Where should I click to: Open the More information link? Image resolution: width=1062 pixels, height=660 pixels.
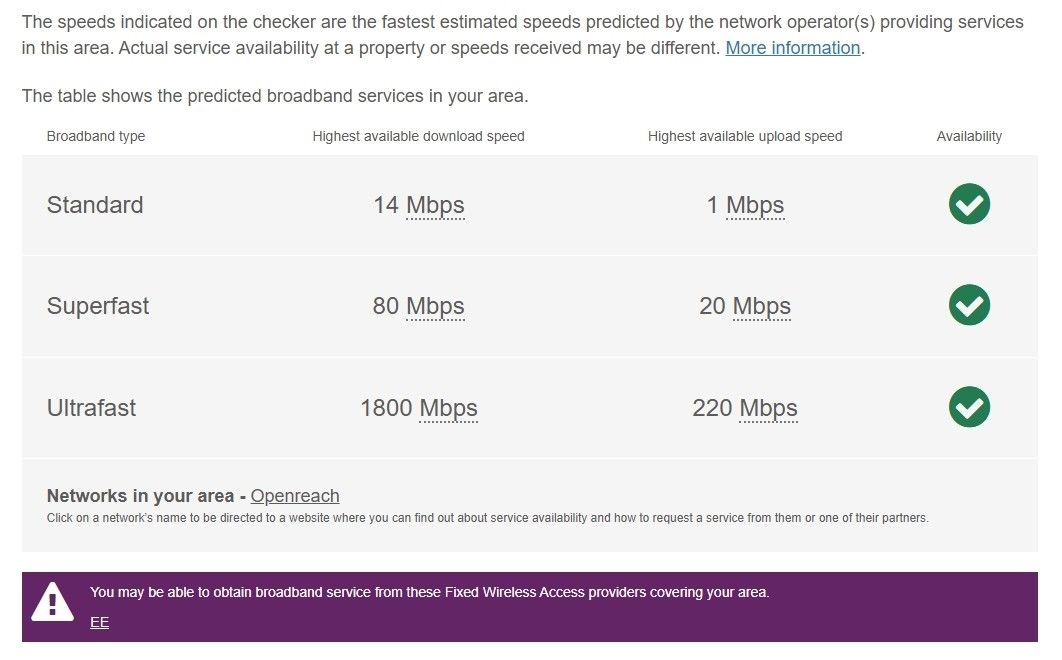792,48
